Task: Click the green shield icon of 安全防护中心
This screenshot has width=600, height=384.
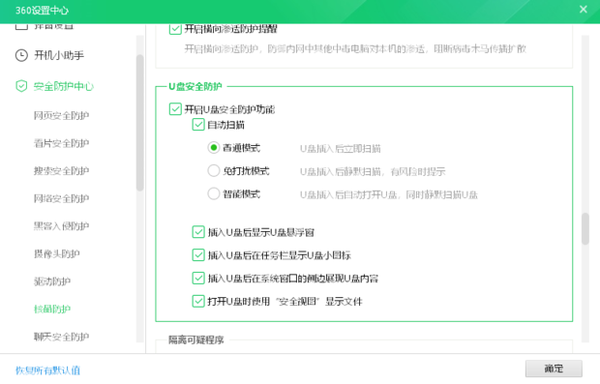Action: click(x=21, y=86)
